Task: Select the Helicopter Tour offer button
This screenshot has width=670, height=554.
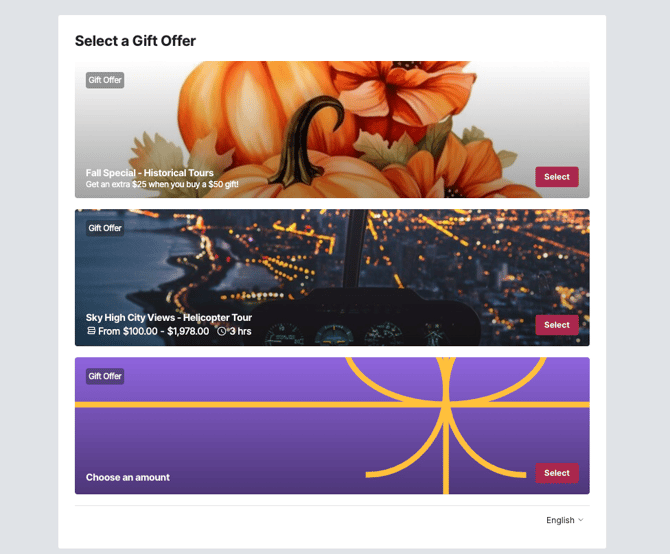Action: pyautogui.click(x=557, y=325)
